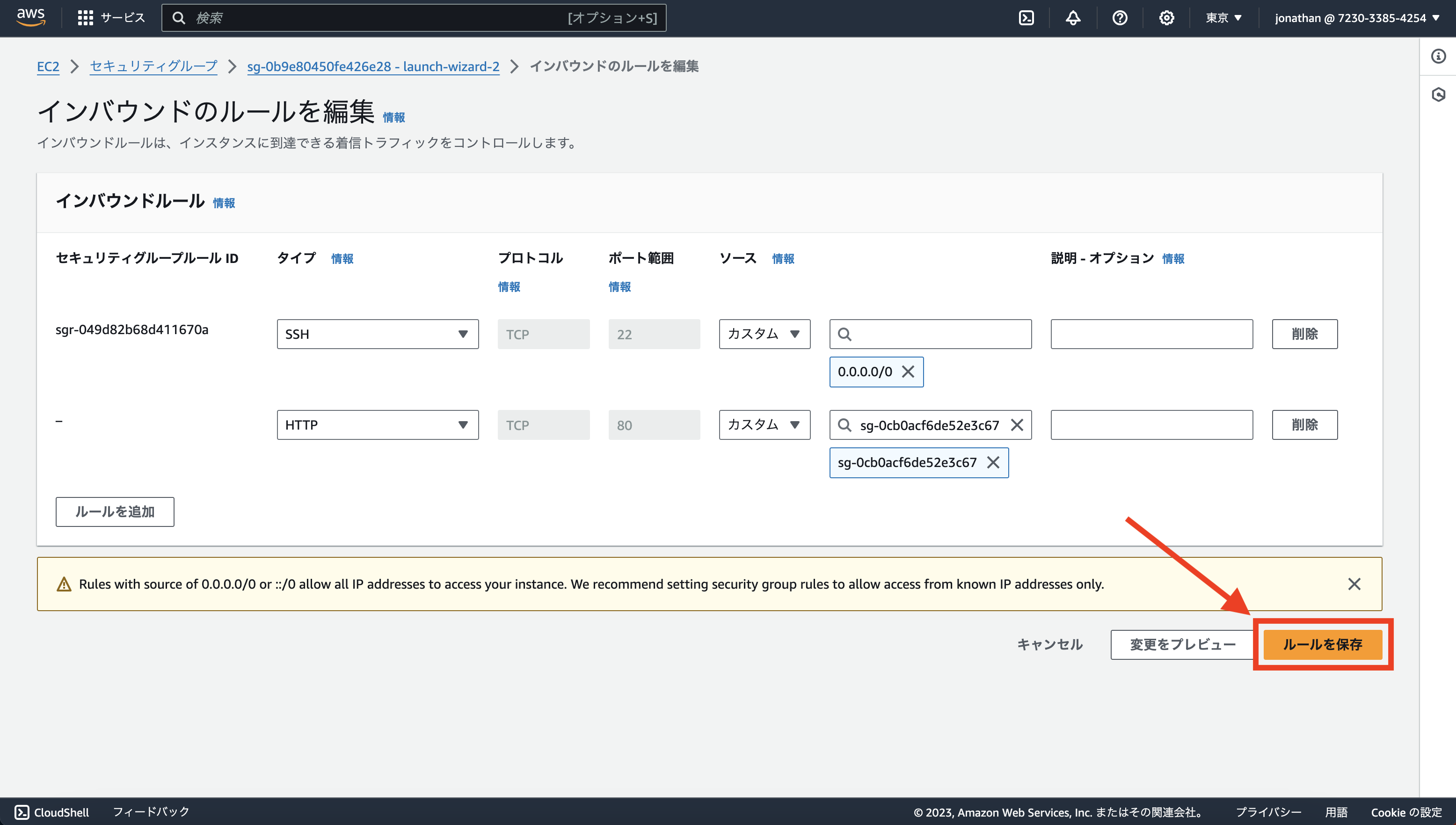Add a new rule with ルールを追加
1456x825 pixels.
click(115, 511)
